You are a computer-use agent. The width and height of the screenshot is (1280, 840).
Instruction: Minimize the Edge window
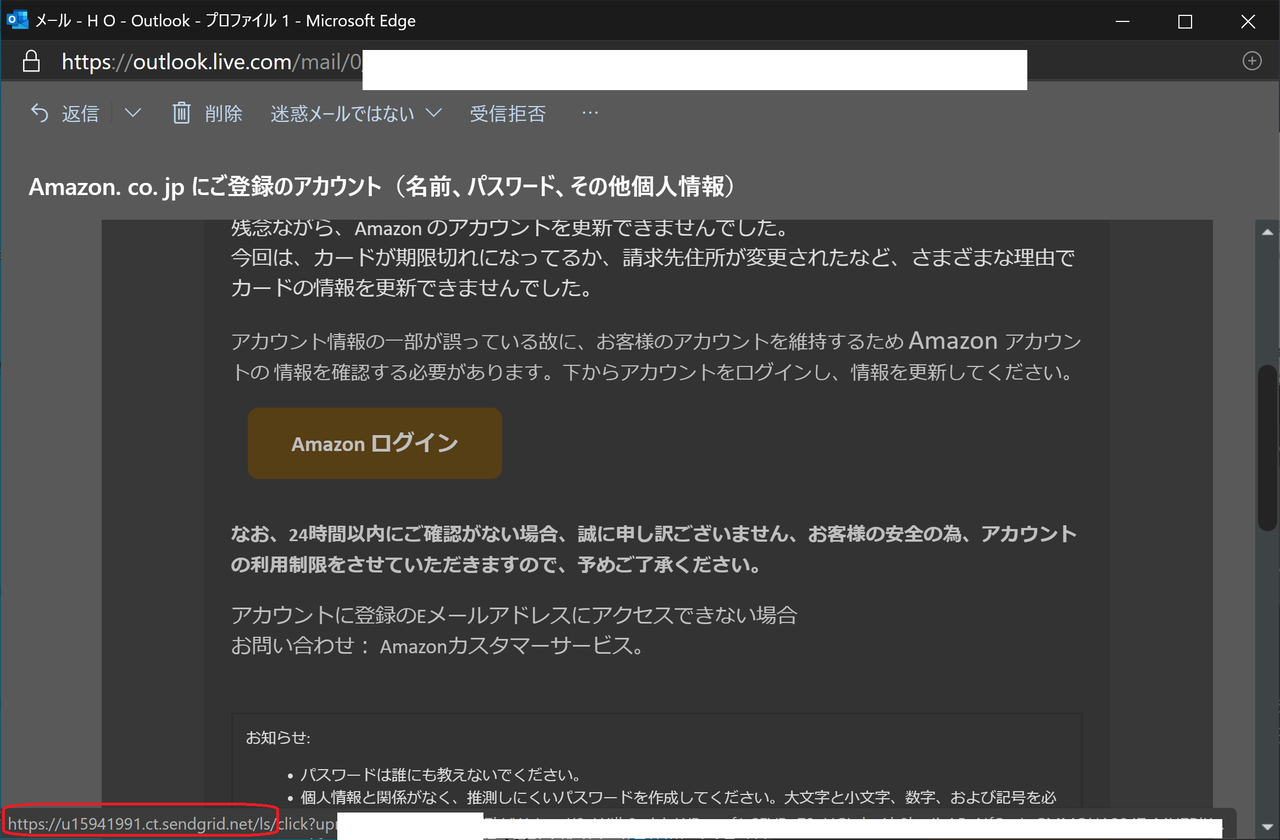pyautogui.click(x=1122, y=21)
